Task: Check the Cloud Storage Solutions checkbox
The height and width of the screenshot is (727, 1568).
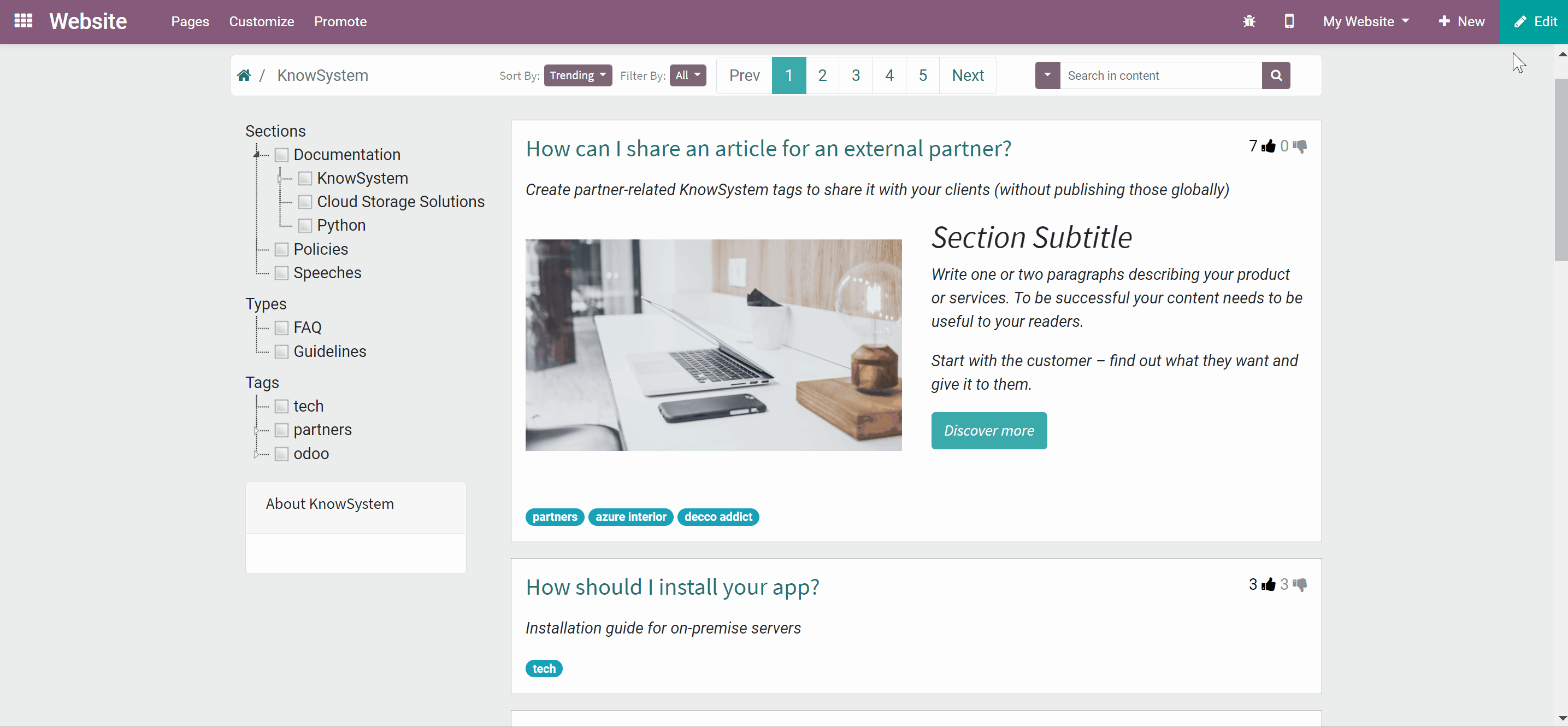Action: pos(305,202)
